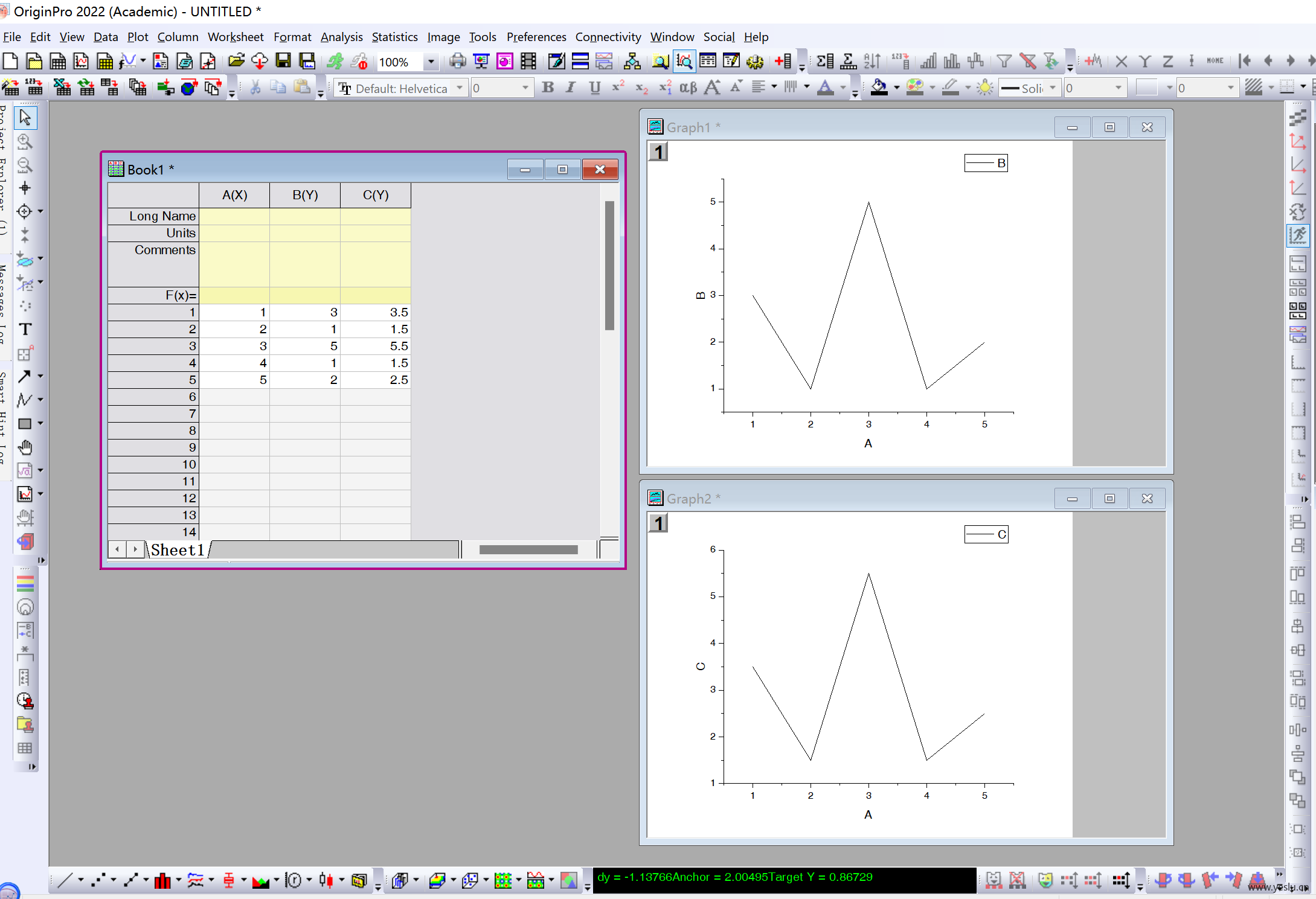
Task: Click row 6 header in Book1
Action: pyautogui.click(x=153, y=397)
